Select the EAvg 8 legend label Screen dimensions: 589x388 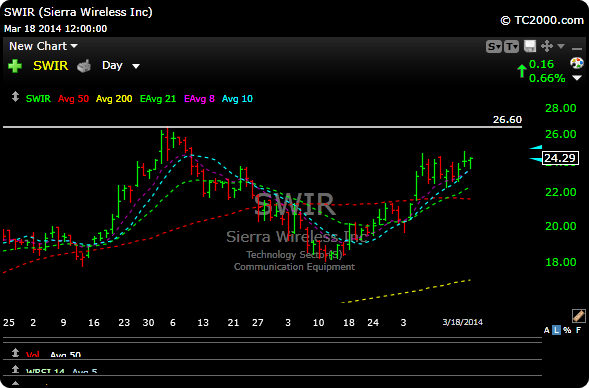(199, 99)
